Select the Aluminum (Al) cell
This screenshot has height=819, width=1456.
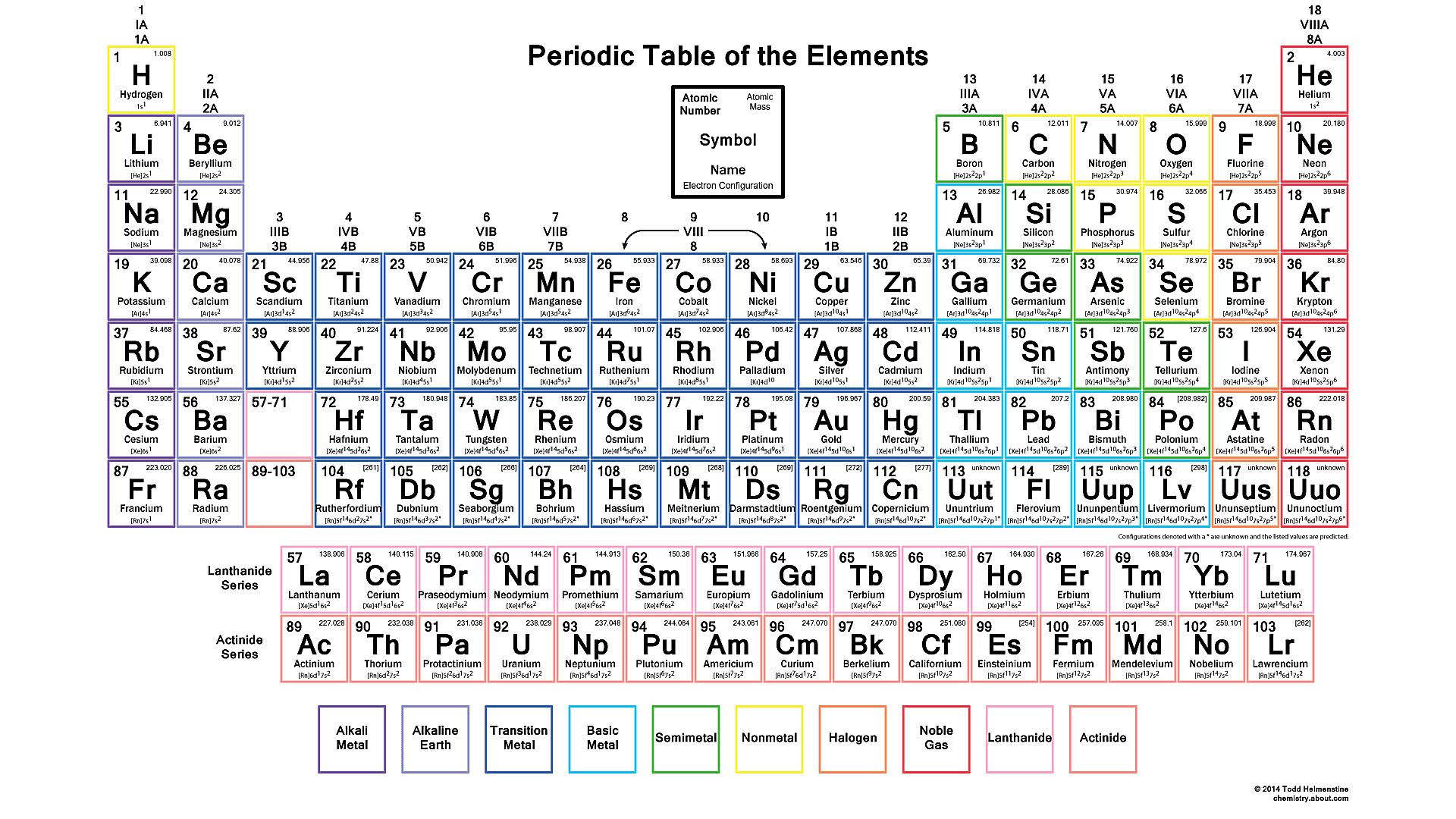coord(969,218)
